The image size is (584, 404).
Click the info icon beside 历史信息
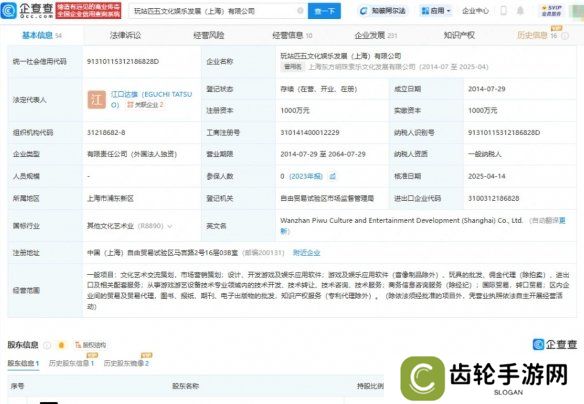pyautogui.click(x=565, y=36)
